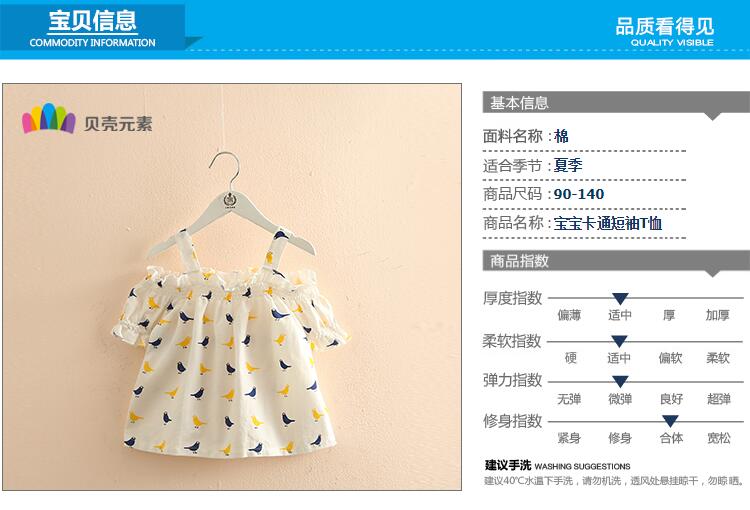750x510 pixels.
Task: Click the 贝壳元素 brand name text
Action: click(118, 124)
